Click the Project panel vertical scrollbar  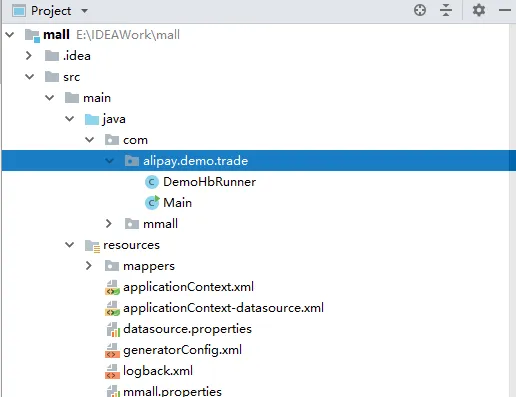coord(513,210)
